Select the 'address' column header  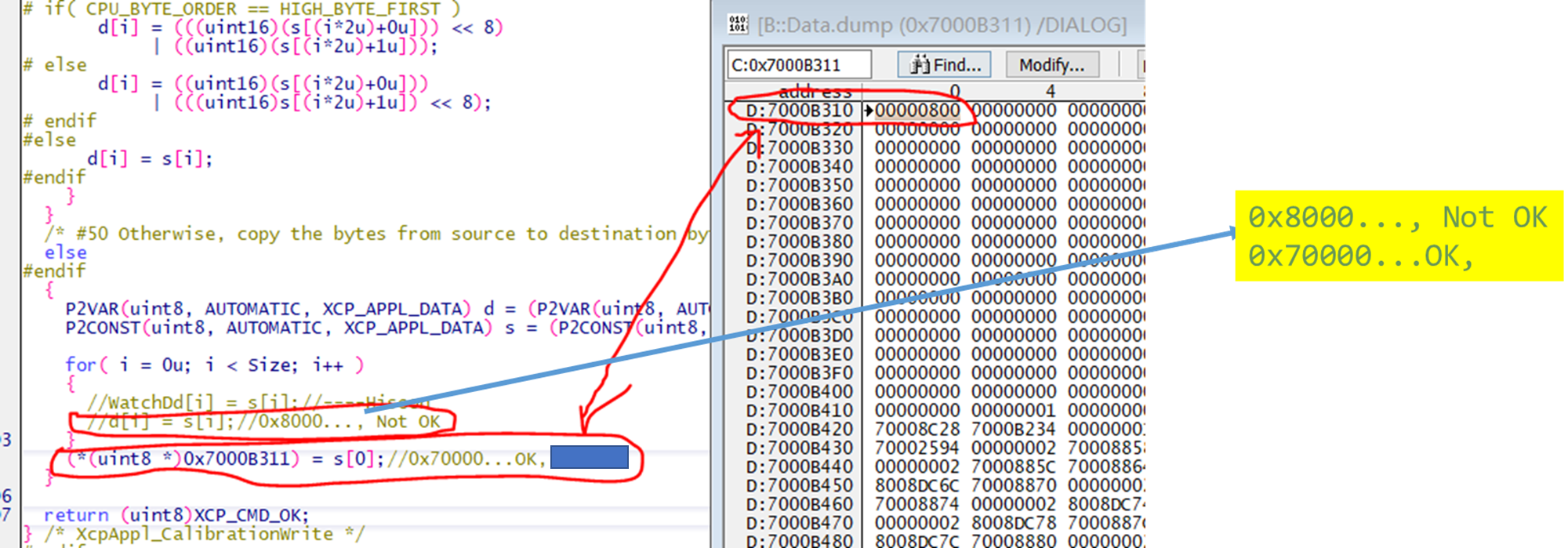click(x=815, y=91)
